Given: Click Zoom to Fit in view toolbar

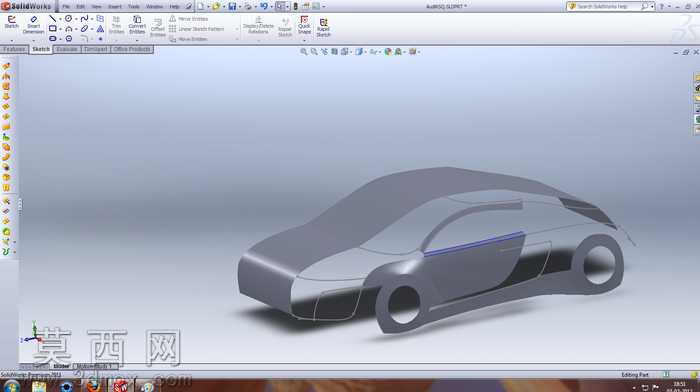Looking at the screenshot, I should point(304,52).
